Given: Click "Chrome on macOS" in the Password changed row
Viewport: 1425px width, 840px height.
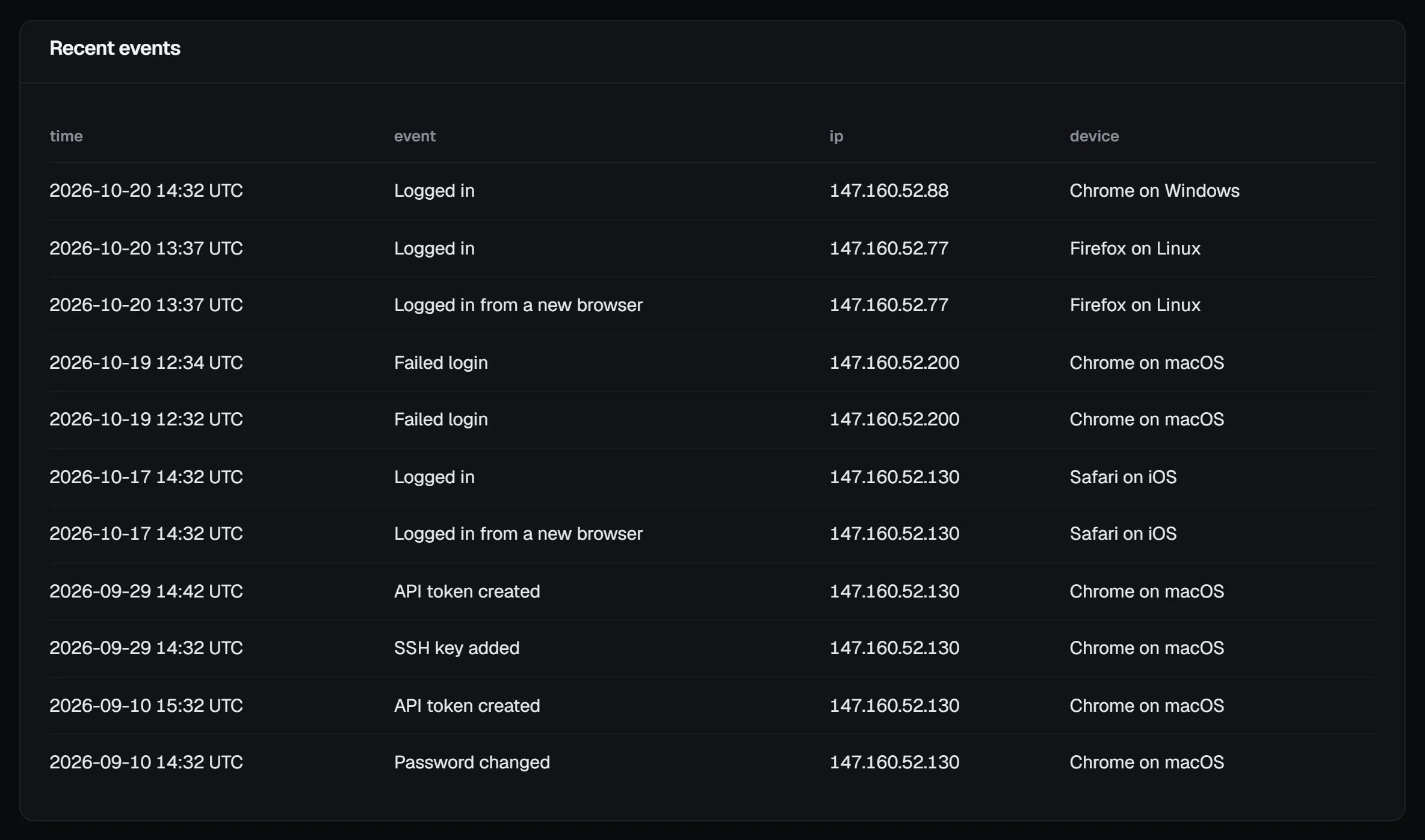Looking at the screenshot, I should tap(1146, 762).
